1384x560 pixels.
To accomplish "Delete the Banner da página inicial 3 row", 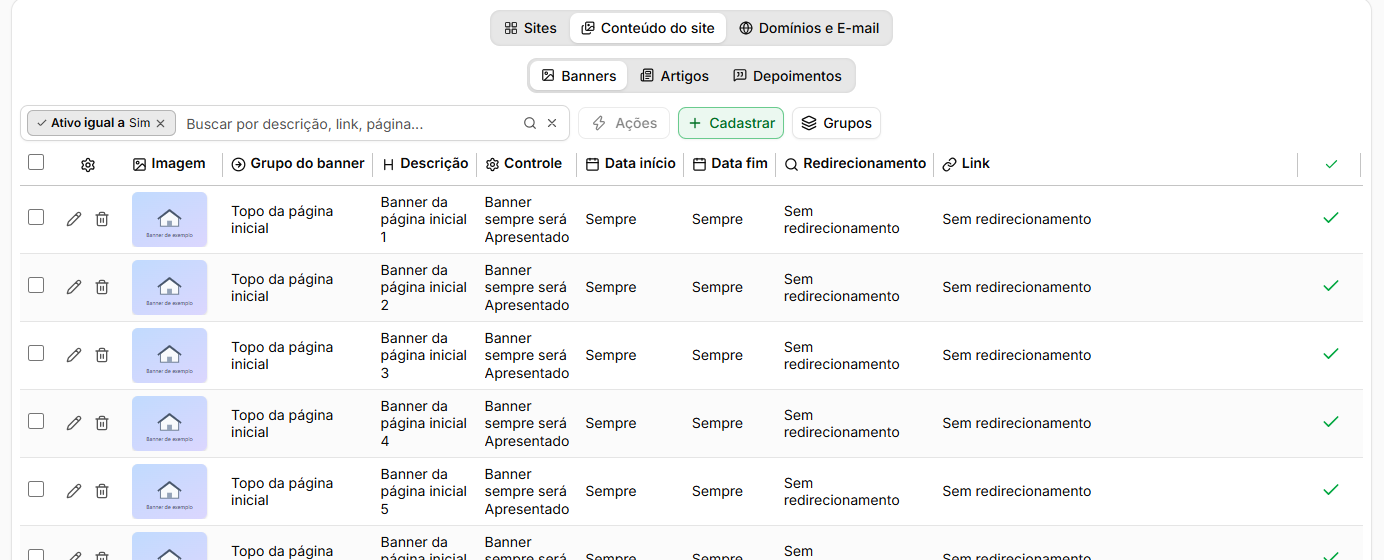I will click(x=102, y=355).
